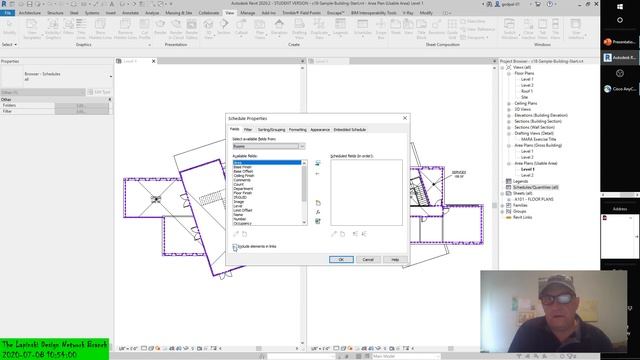This screenshot has width=640, height=360.
Task: Add selected parameter to scheduled fields
Action: pos(318,163)
